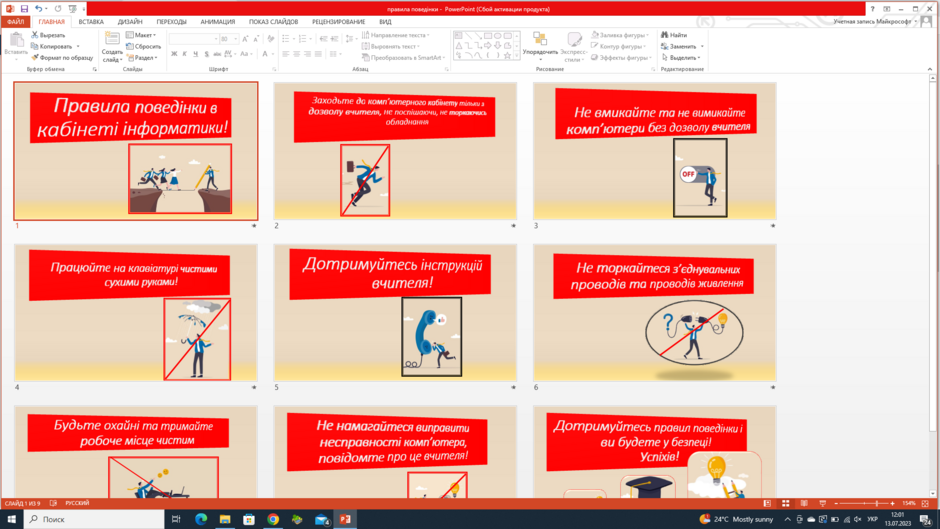The width and height of the screenshot is (940, 529).
Task: Expand the Replace (Заменить) dropdown arrow
Action: (702, 46)
